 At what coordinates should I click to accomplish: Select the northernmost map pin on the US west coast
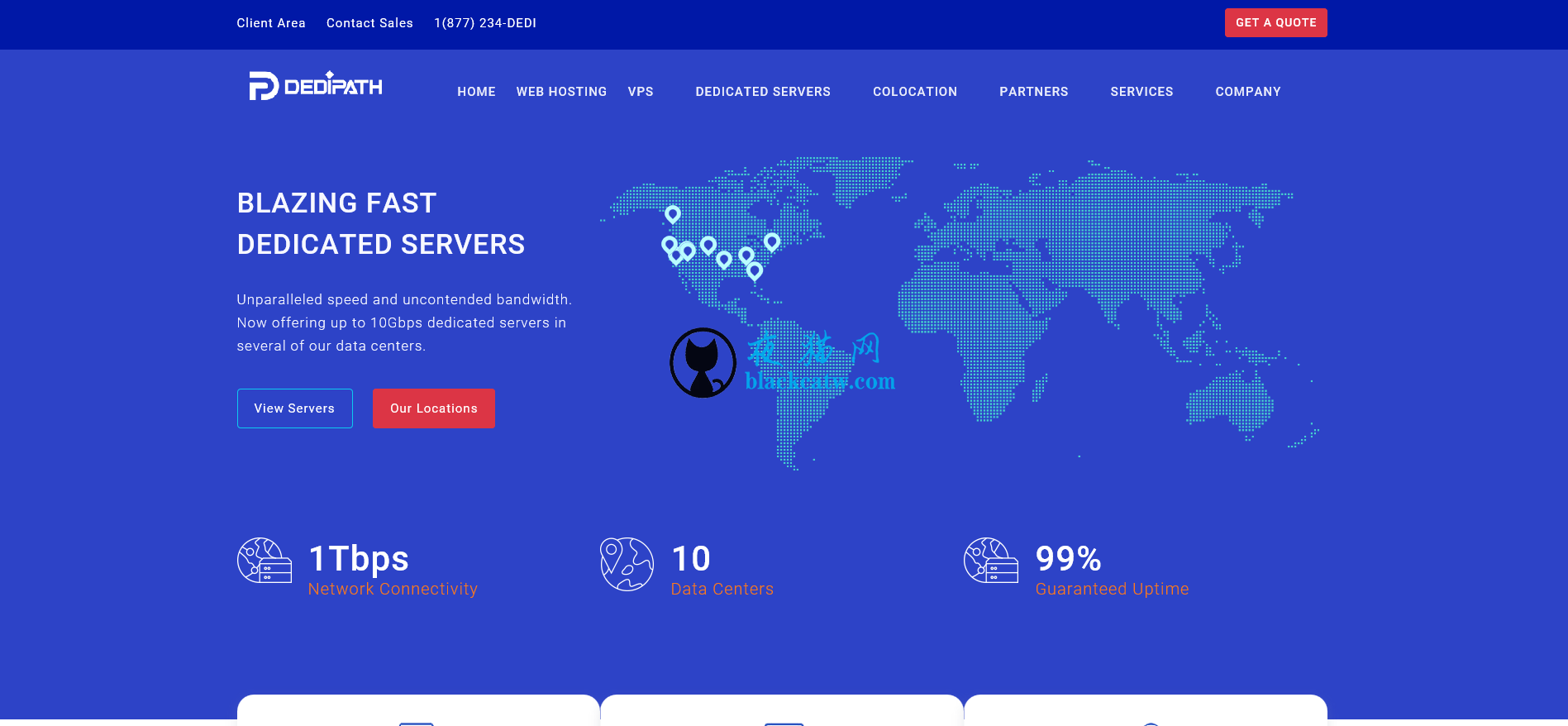pyautogui.click(x=673, y=214)
